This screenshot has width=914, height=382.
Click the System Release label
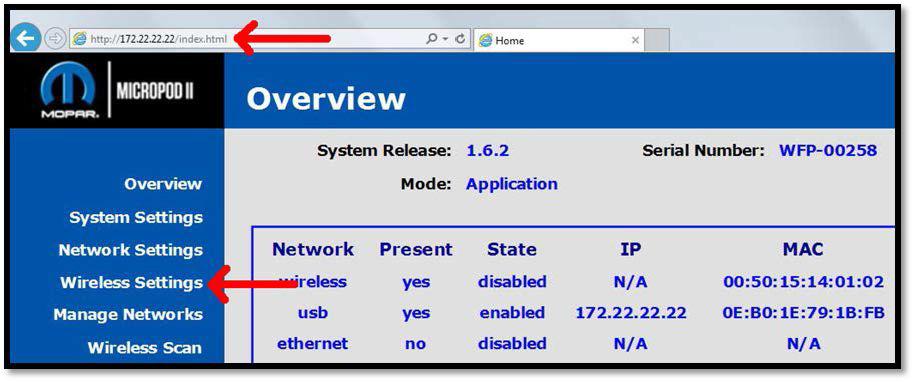point(384,151)
